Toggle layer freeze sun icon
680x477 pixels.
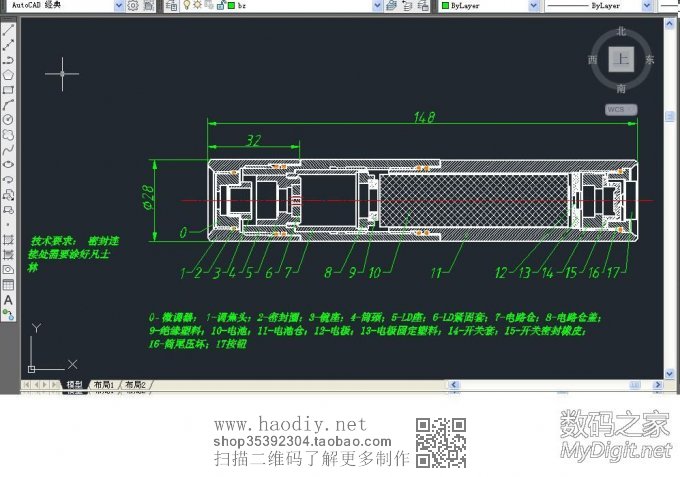(x=196, y=5)
